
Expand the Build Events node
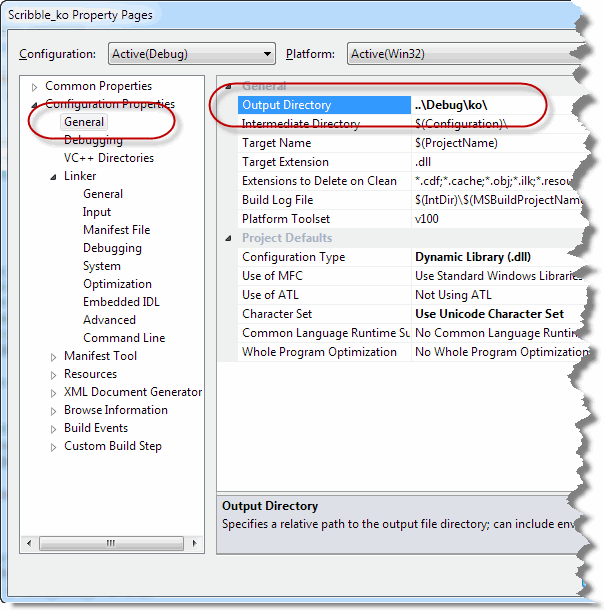click(x=53, y=429)
